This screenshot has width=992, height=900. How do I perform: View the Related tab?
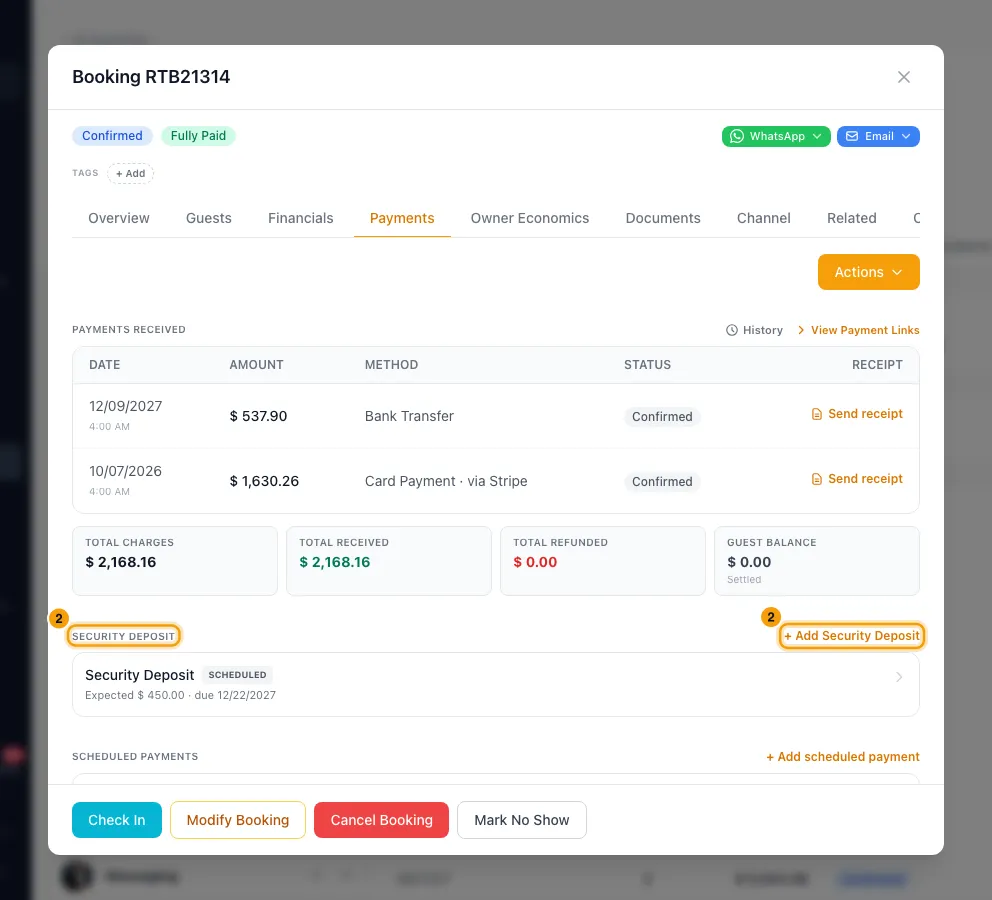852,218
